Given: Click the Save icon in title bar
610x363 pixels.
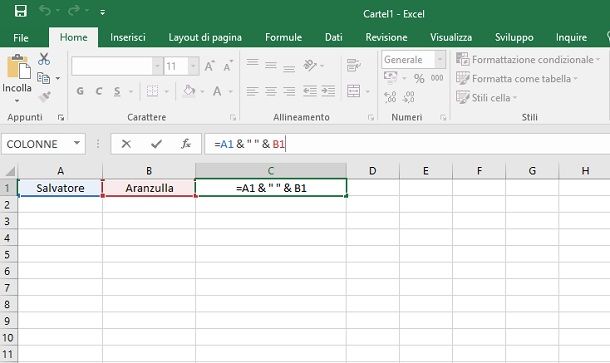Looking at the screenshot, I should click(20, 11).
